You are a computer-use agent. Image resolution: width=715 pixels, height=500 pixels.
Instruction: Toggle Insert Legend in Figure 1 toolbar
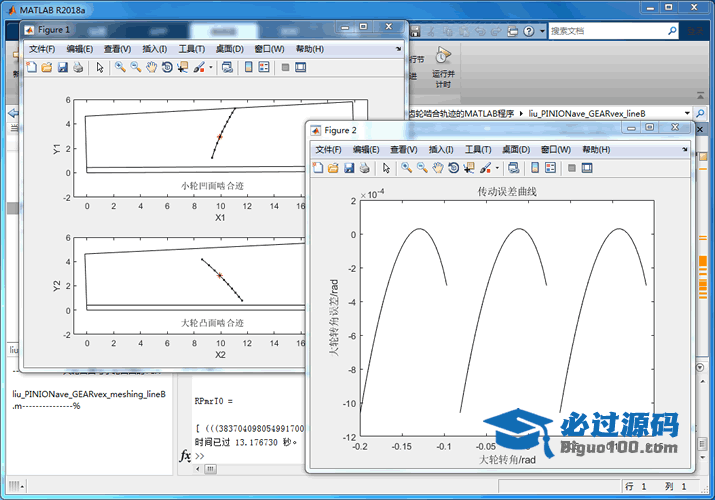(x=264, y=67)
